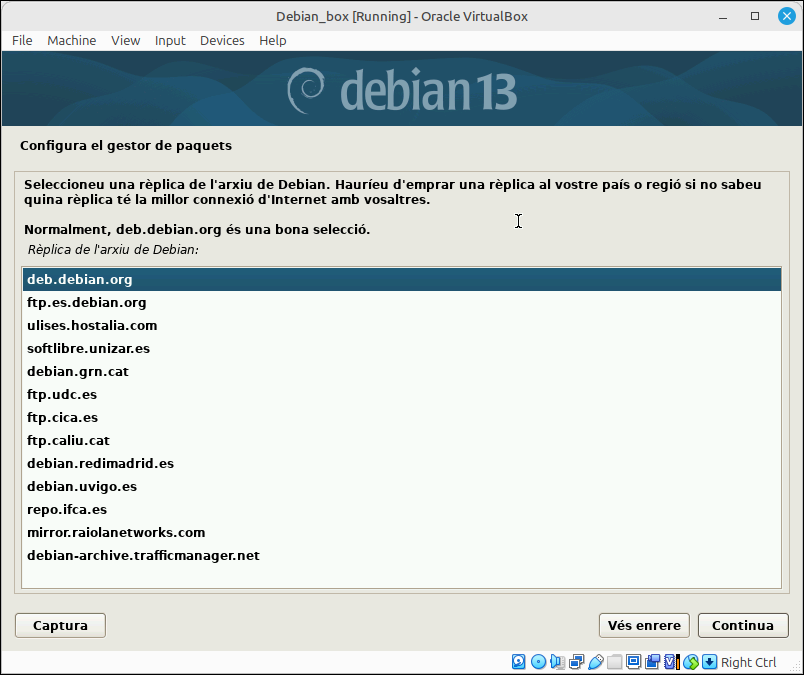
Task: Pick debian.redimadrid.es from the list
Action: (x=401, y=464)
